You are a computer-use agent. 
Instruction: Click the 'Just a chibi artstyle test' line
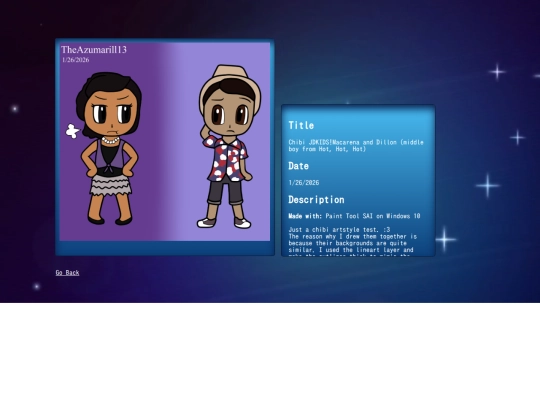(x=339, y=229)
